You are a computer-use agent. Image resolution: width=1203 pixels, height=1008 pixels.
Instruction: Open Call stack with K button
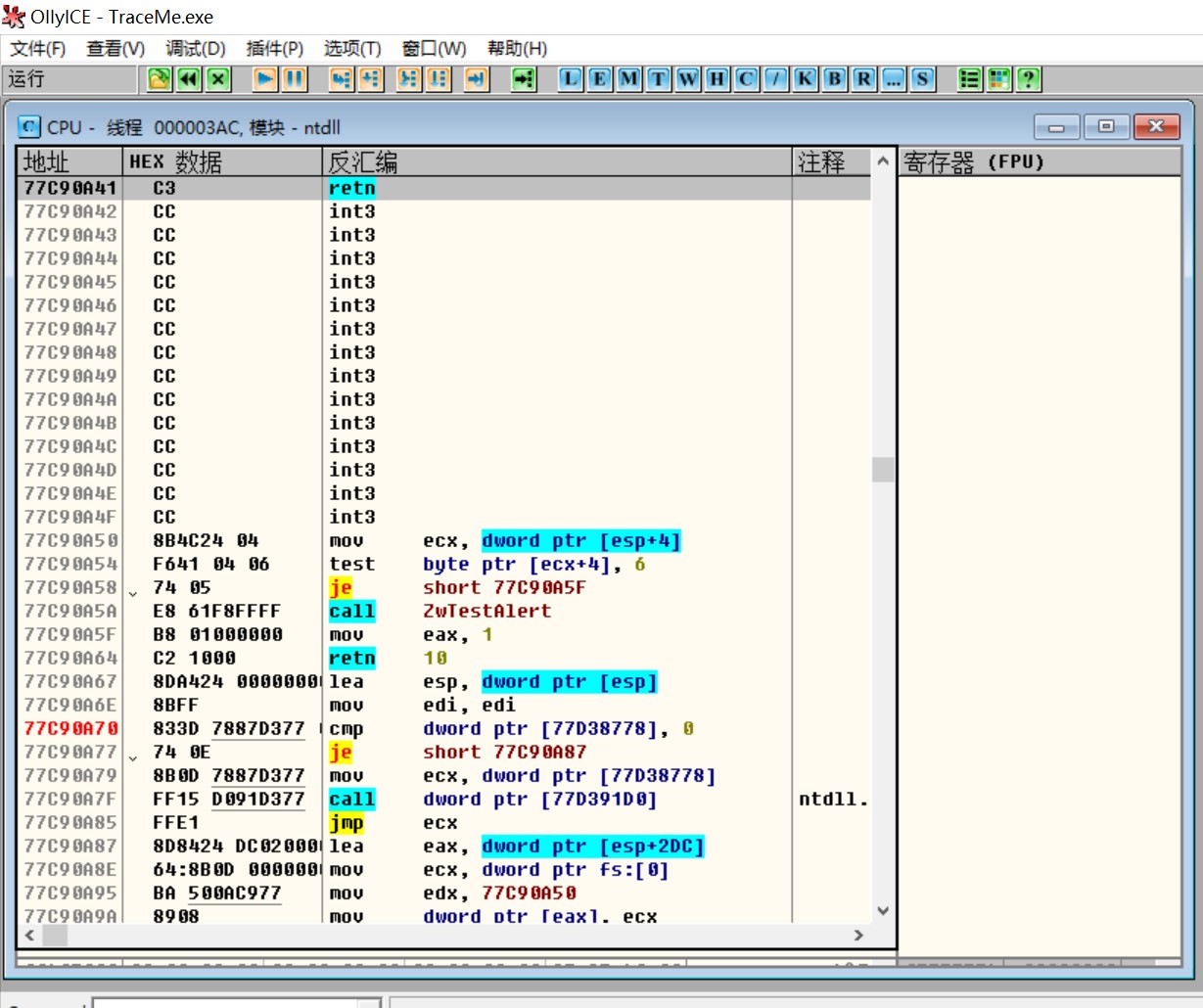[x=805, y=79]
